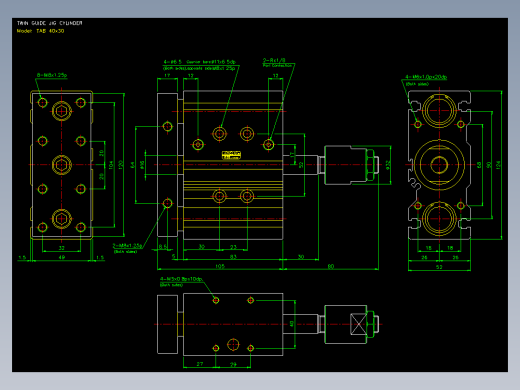
Task: Pick the 29 dimension value
Action: tap(233, 364)
